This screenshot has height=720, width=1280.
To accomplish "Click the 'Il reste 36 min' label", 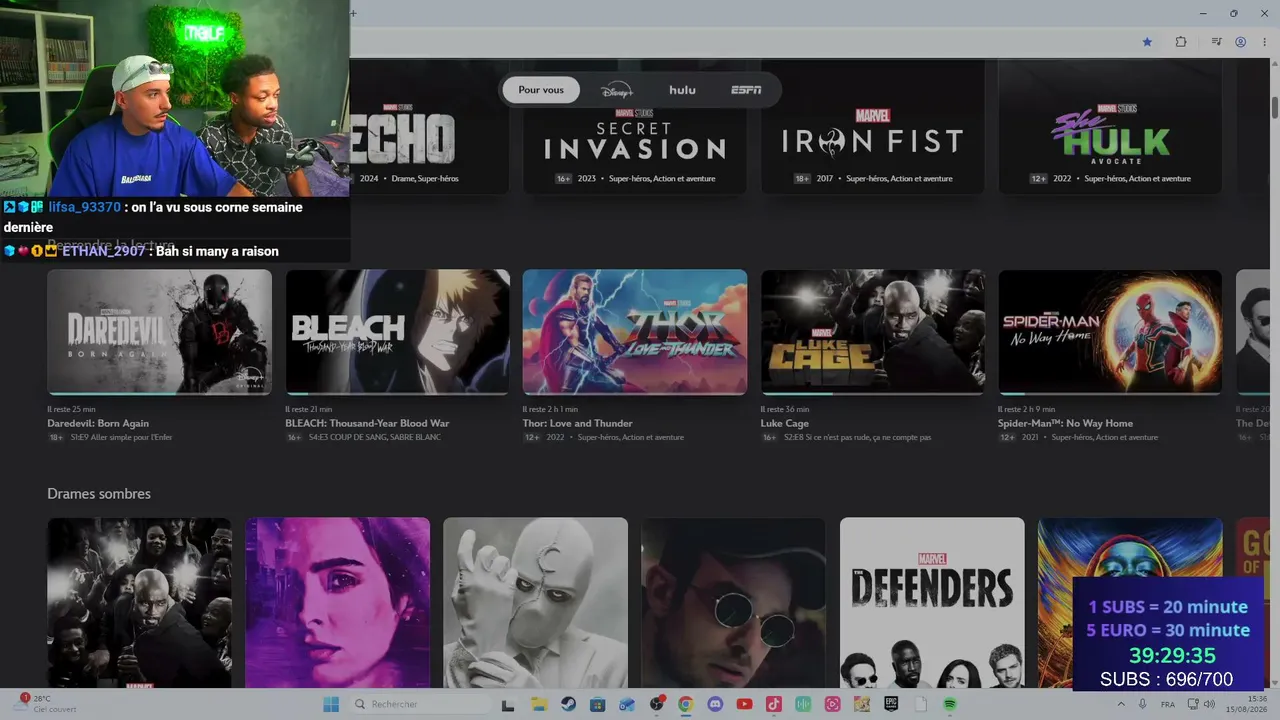I will [x=784, y=409].
